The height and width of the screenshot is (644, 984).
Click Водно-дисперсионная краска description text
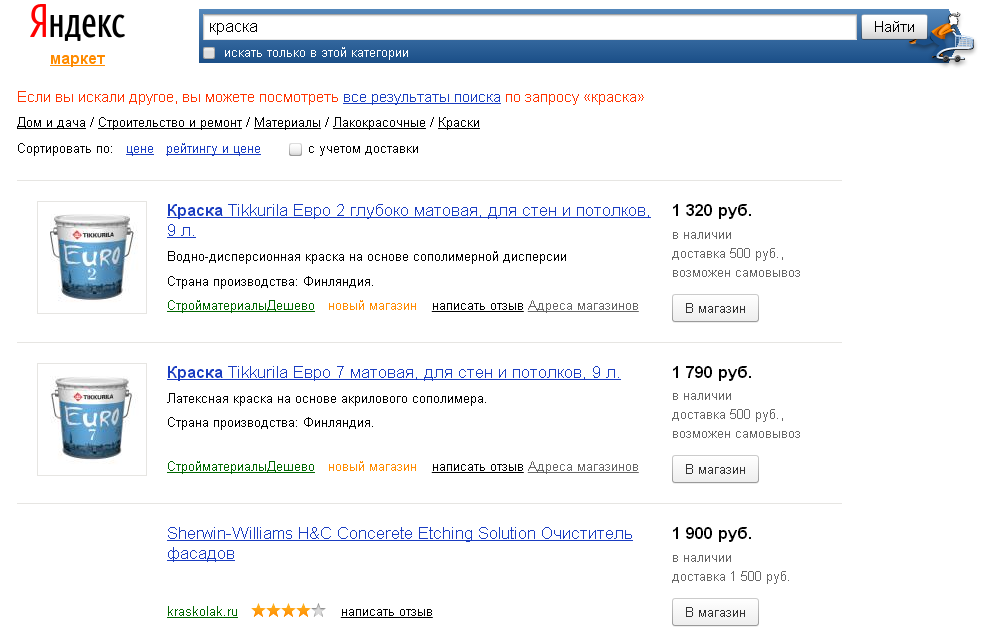[367, 257]
